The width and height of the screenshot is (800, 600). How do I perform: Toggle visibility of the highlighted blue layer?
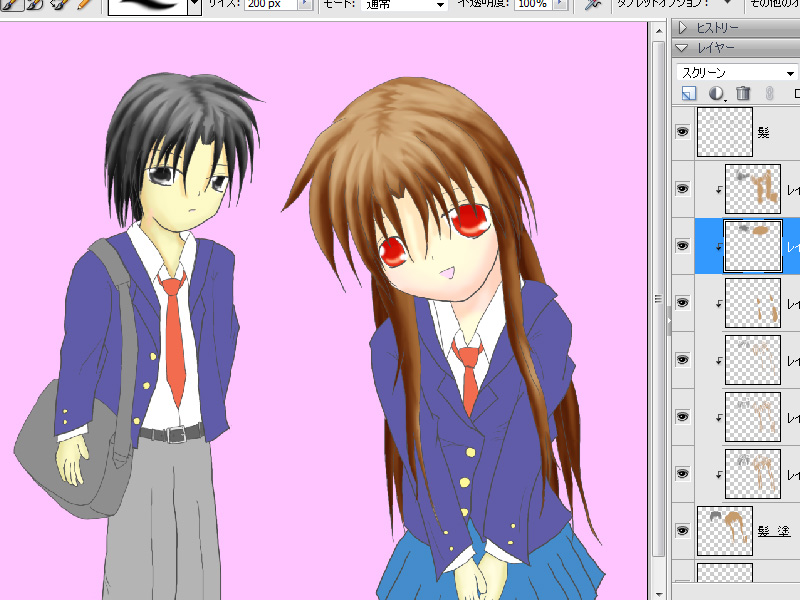point(683,246)
